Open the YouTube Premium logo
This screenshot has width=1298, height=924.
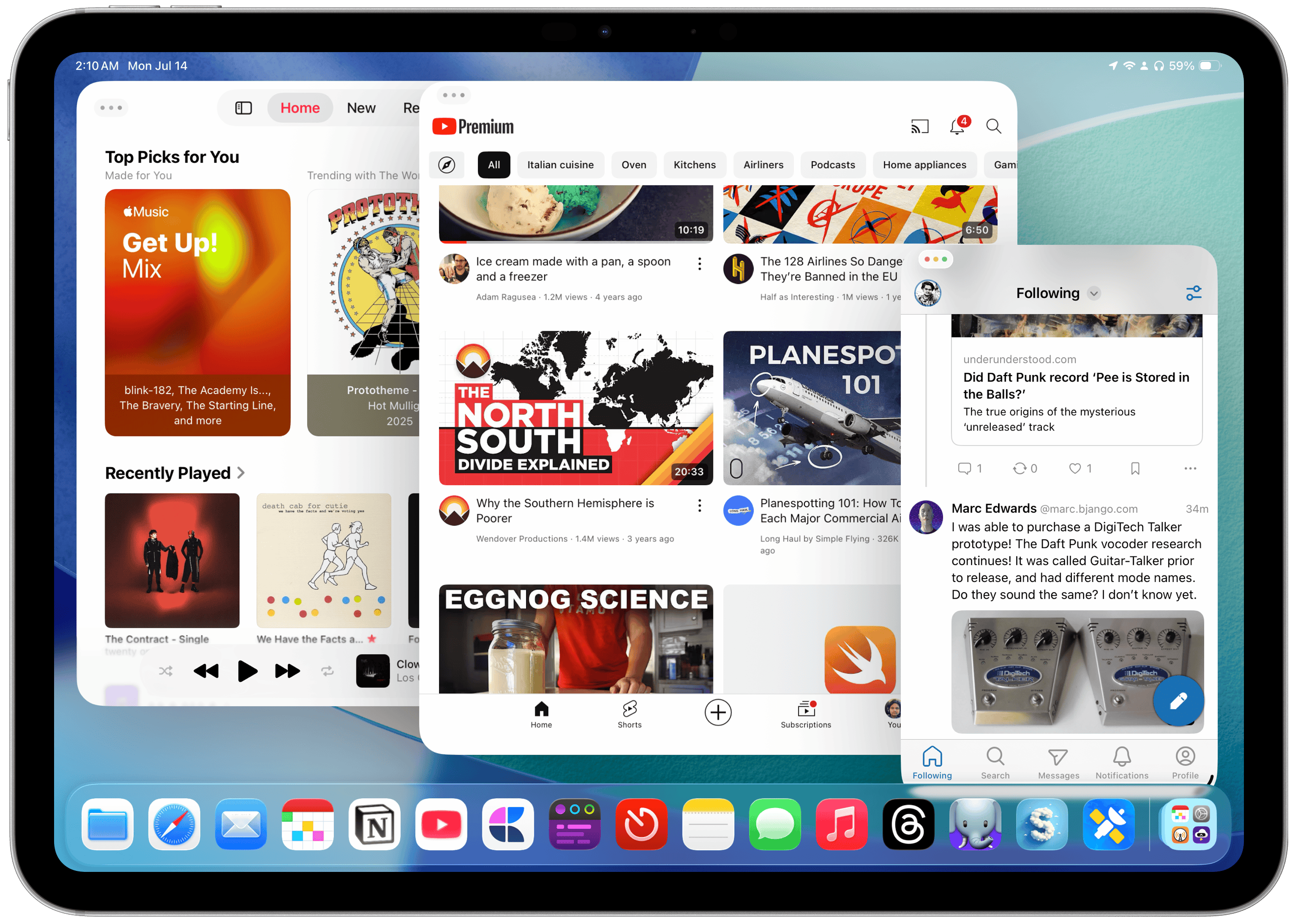[x=473, y=126]
